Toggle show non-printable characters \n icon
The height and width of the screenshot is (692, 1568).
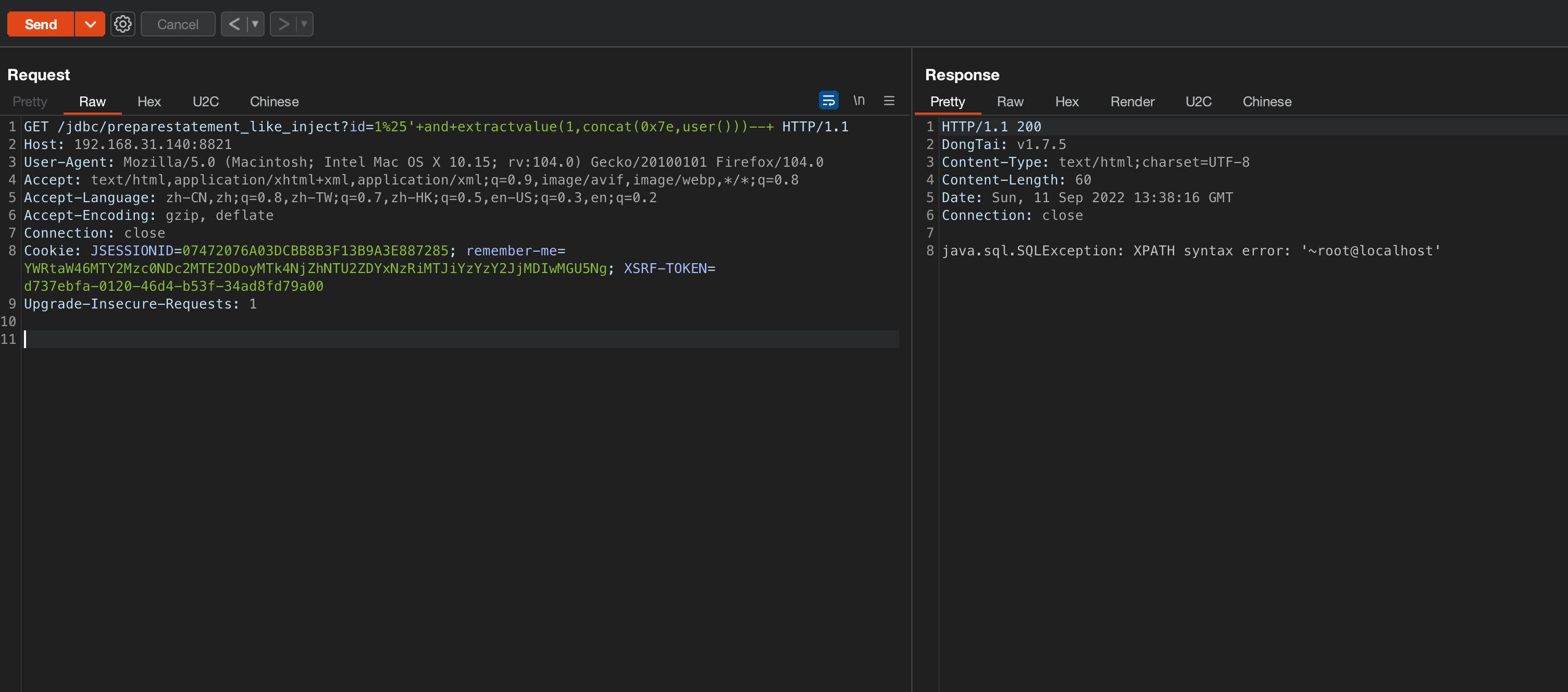pyautogui.click(x=858, y=101)
